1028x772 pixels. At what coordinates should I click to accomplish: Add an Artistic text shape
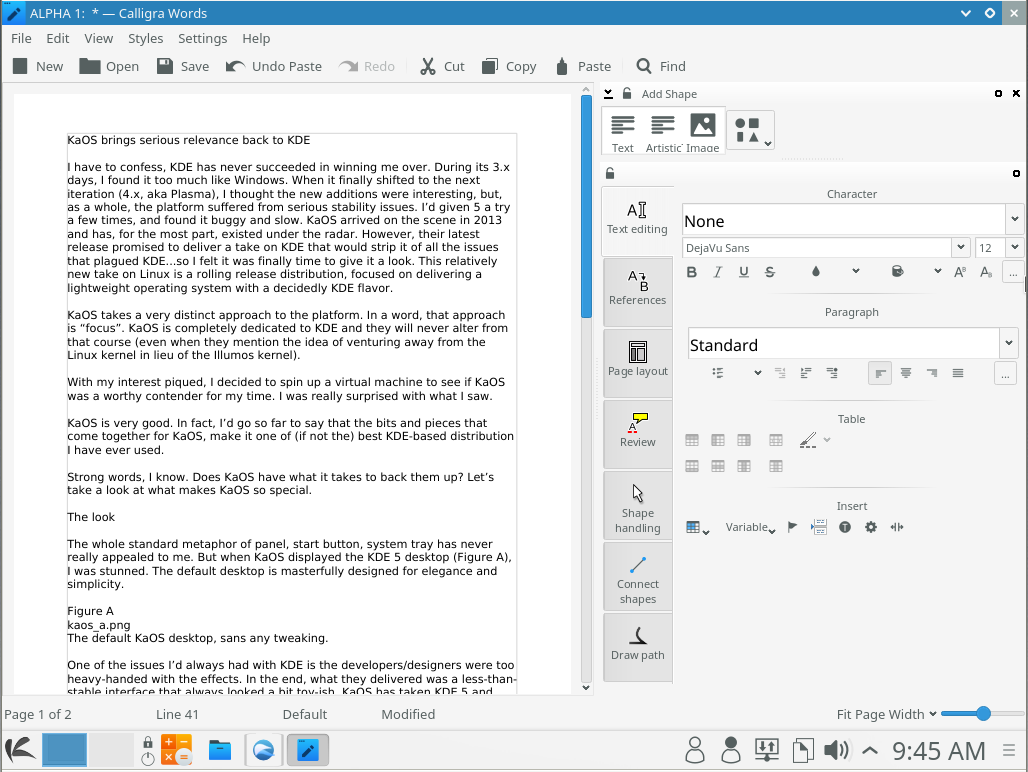(663, 133)
